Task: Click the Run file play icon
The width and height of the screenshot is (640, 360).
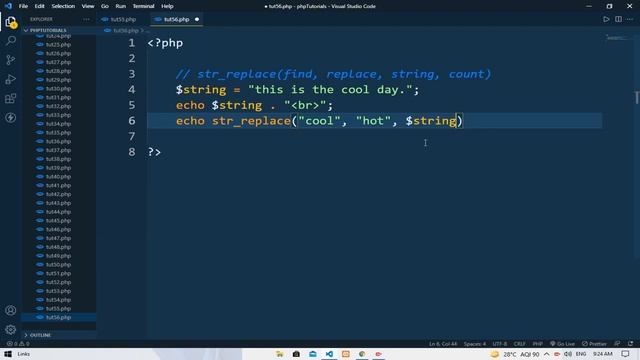Action: click(606, 19)
